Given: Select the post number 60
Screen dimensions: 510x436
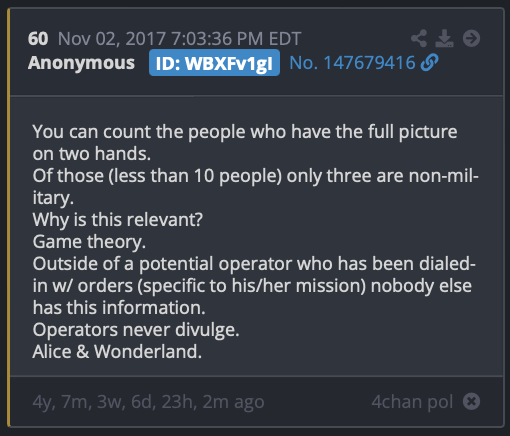Looking at the screenshot, I should [x=38, y=39].
